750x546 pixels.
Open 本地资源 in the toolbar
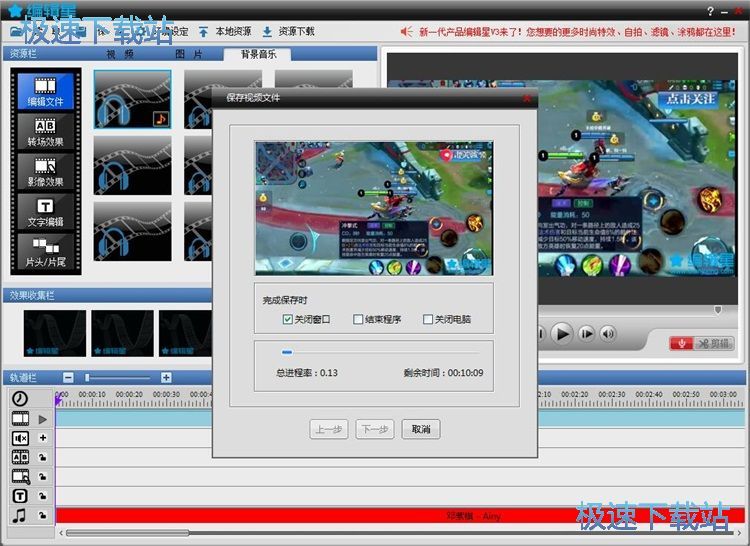coord(233,32)
